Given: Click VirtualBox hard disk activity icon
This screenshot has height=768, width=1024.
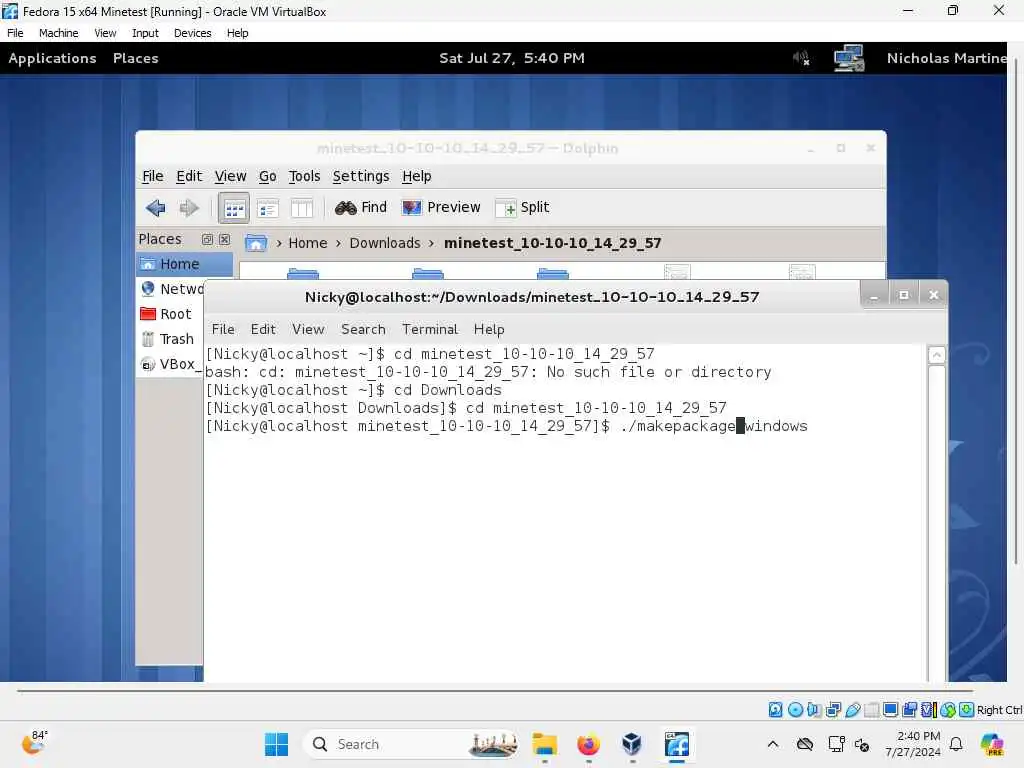Looking at the screenshot, I should coord(775,710).
